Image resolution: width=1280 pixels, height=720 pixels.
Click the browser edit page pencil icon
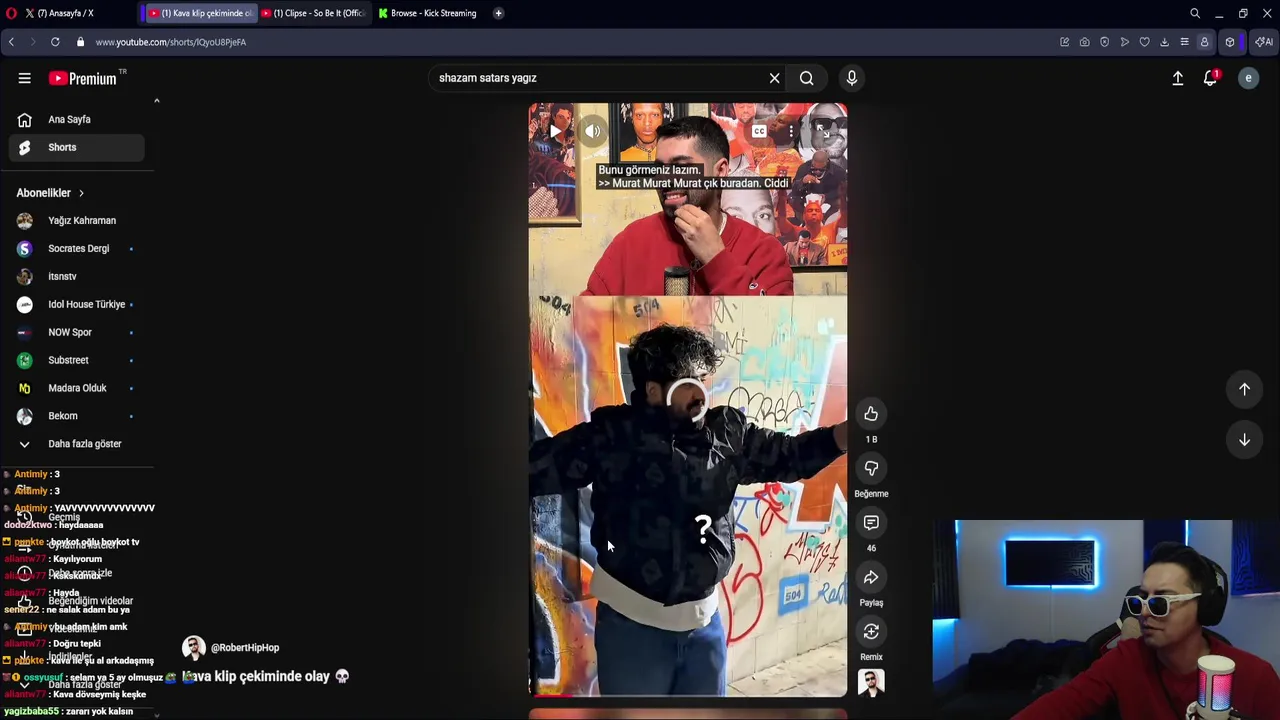[x=1064, y=42]
